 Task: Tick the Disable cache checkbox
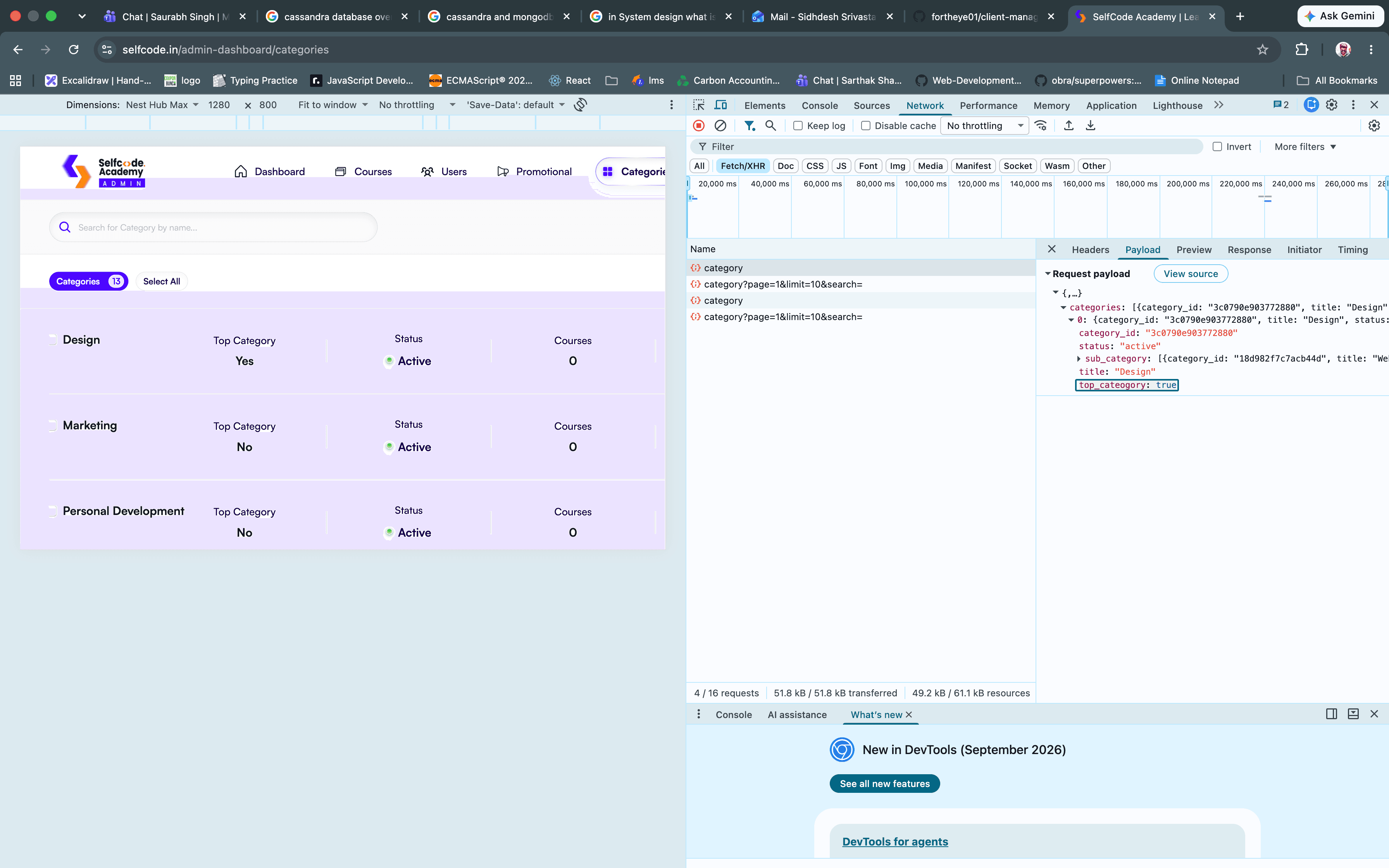coord(865,126)
